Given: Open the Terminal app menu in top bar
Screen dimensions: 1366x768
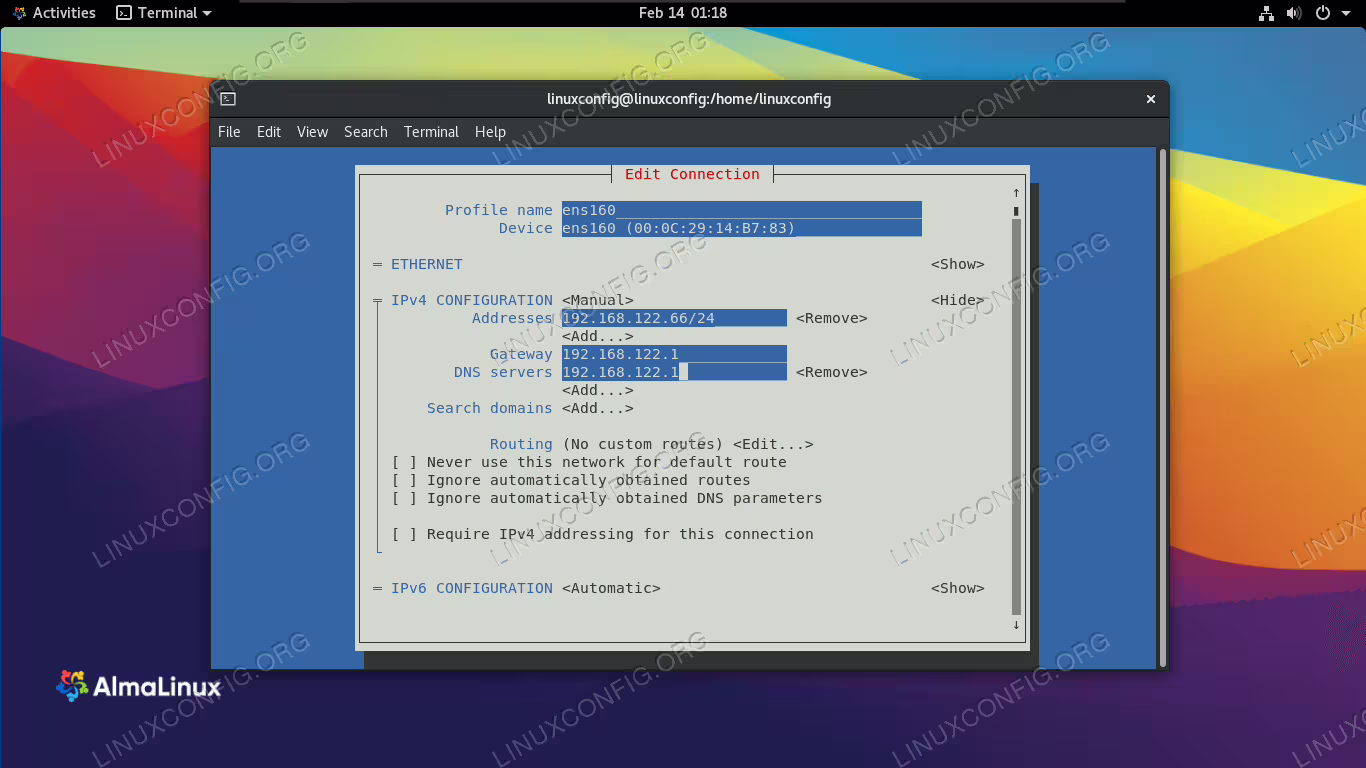Looking at the screenshot, I should click(164, 13).
